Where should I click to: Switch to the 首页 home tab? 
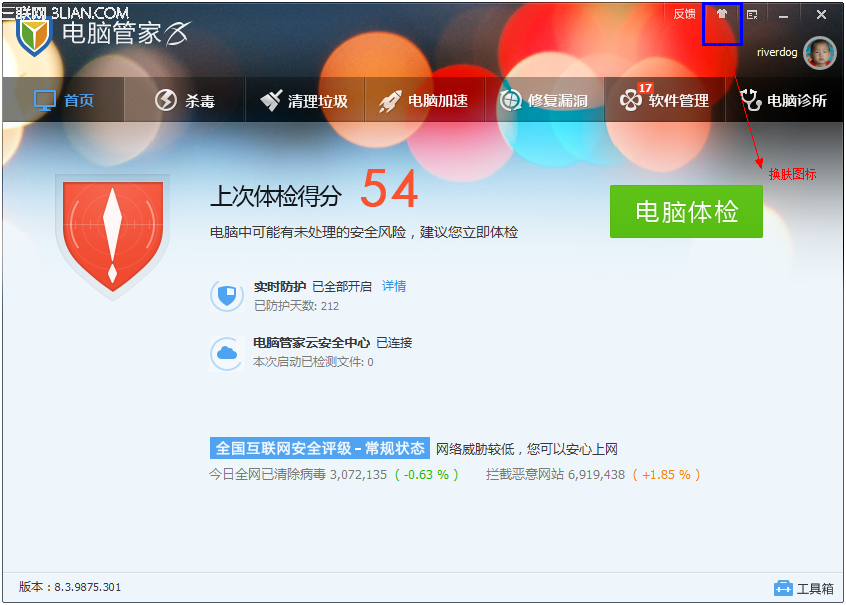[x=63, y=99]
